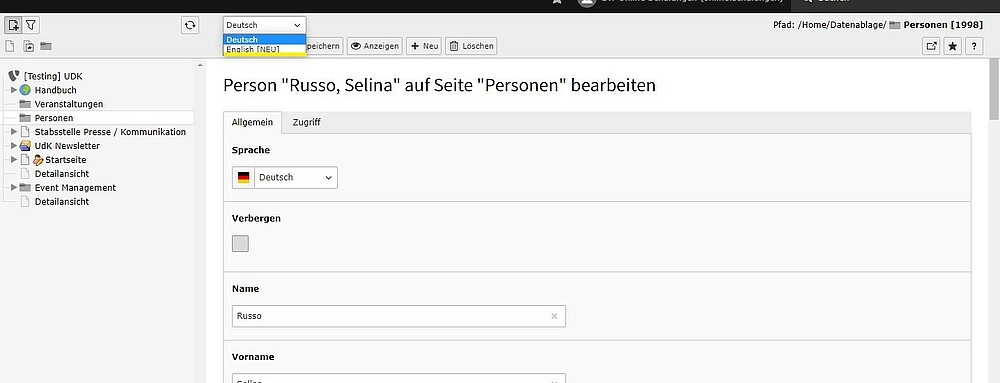Viewport: 1000px width, 383px height.
Task: Pick the shortcut page type icon
Action: point(29,46)
